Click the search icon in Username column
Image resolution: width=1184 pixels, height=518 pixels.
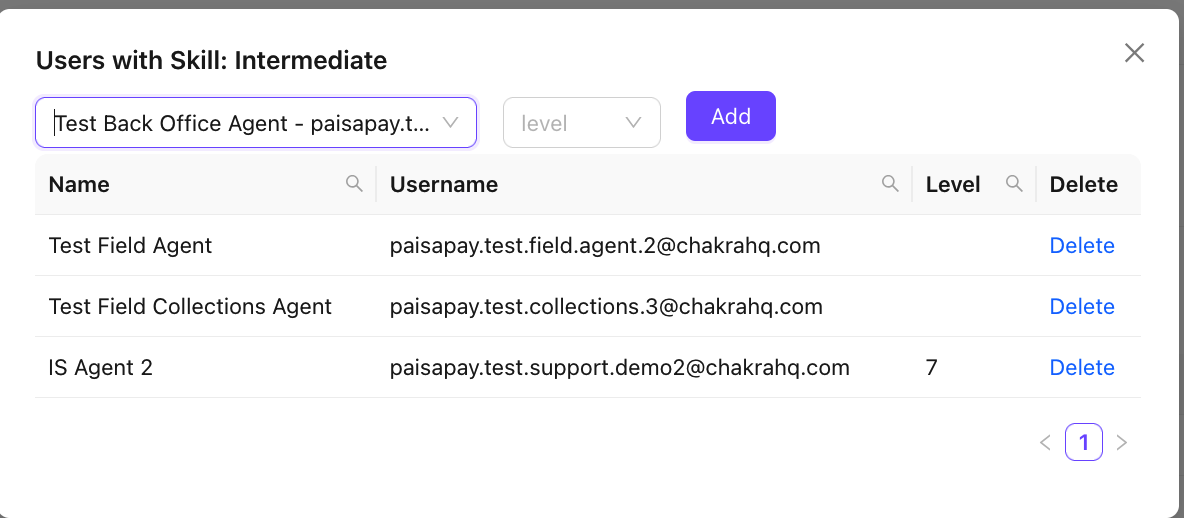890,184
